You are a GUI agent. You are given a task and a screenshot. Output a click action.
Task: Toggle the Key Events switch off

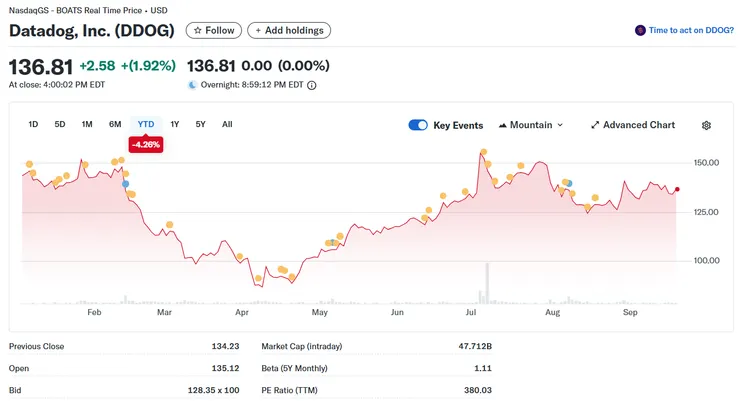click(x=418, y=125)
